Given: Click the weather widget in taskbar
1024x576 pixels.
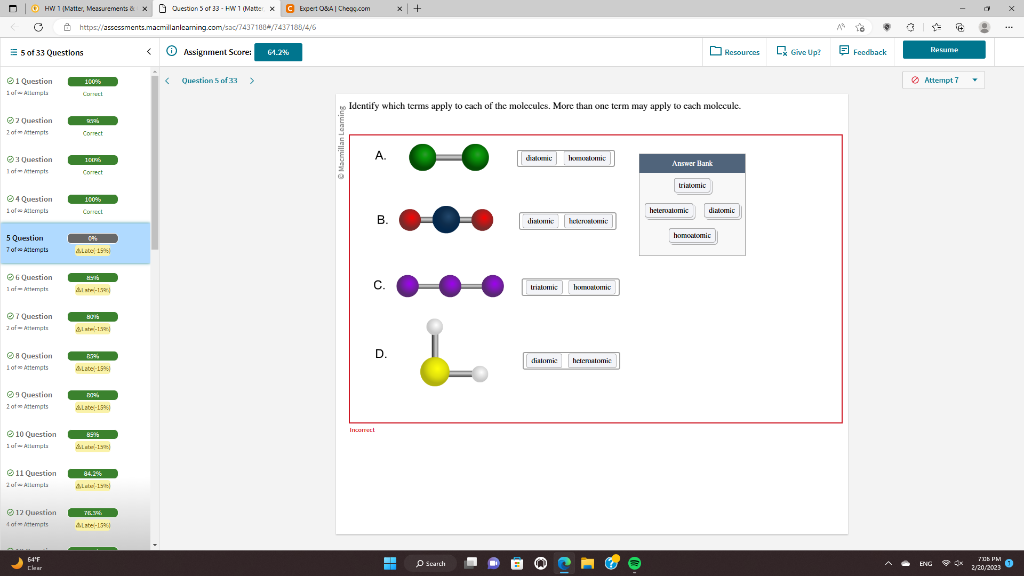Looking at the screenshot, I should [x=26, y=563].
